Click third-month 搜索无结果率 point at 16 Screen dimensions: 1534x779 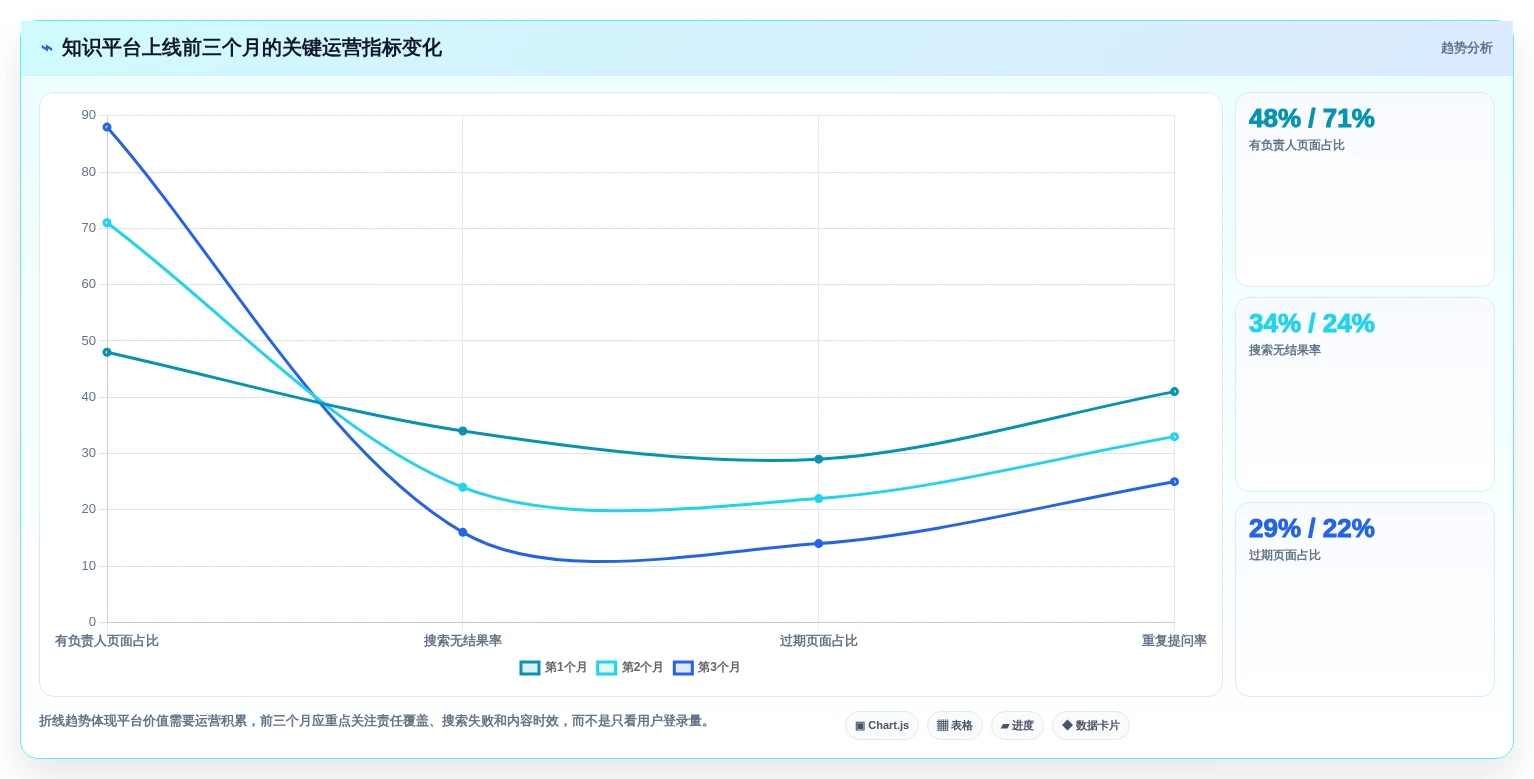click(462, 532)
